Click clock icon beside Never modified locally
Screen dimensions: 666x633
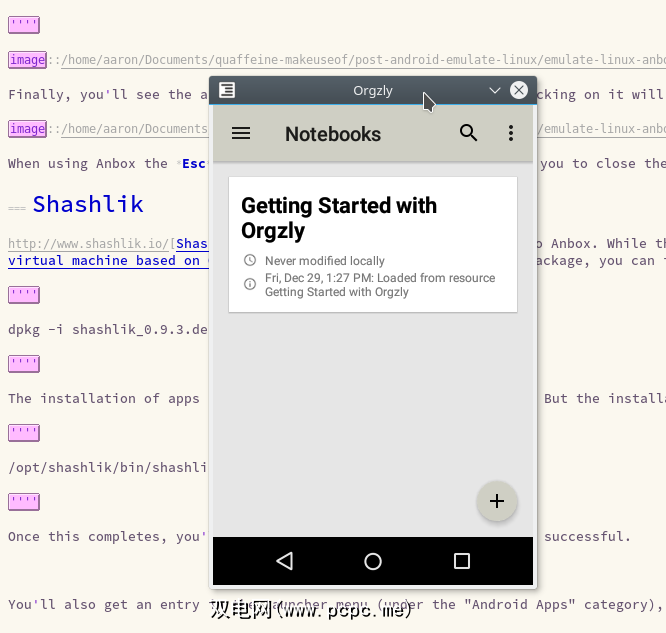[x=250, y=261]
